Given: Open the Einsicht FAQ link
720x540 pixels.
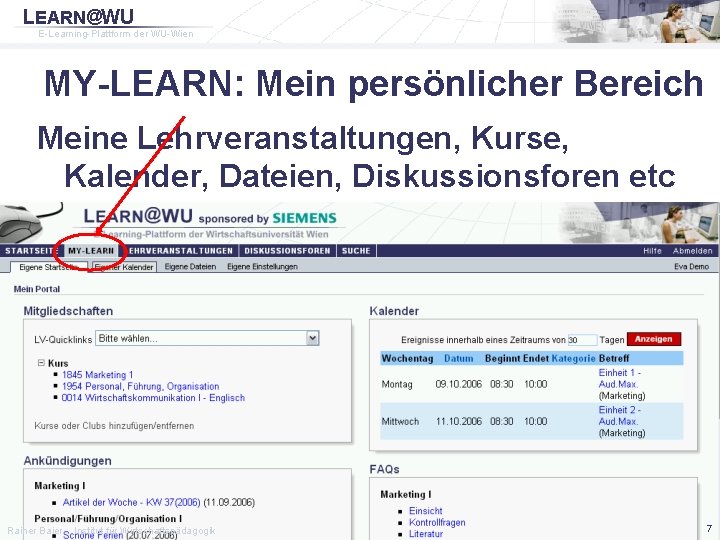Looking at the screenshot, I should [x=426, y=511].
